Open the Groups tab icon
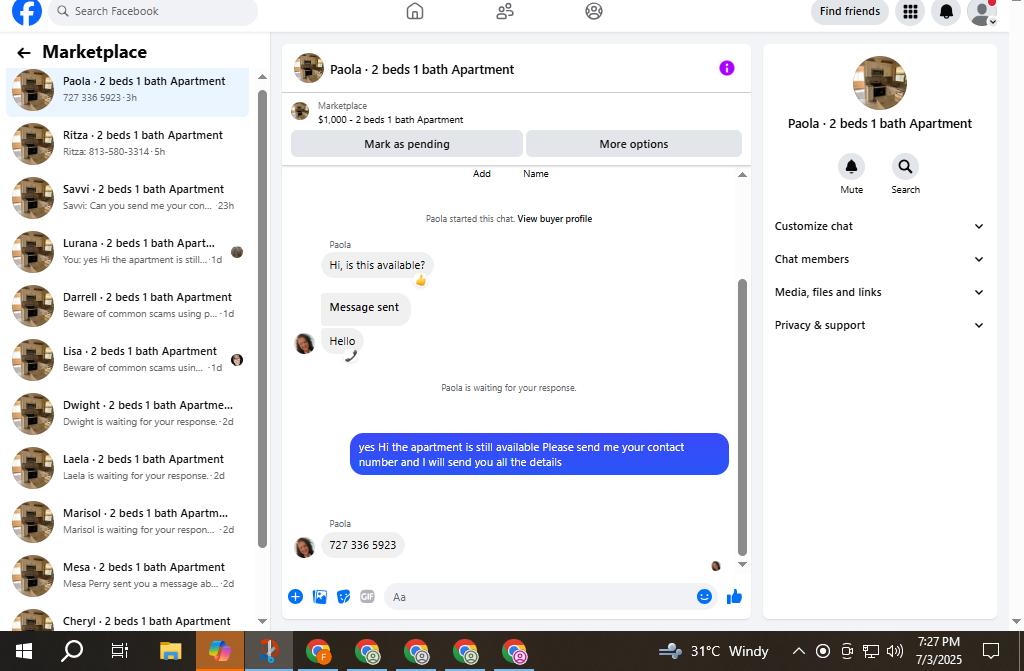 (594, 11)
